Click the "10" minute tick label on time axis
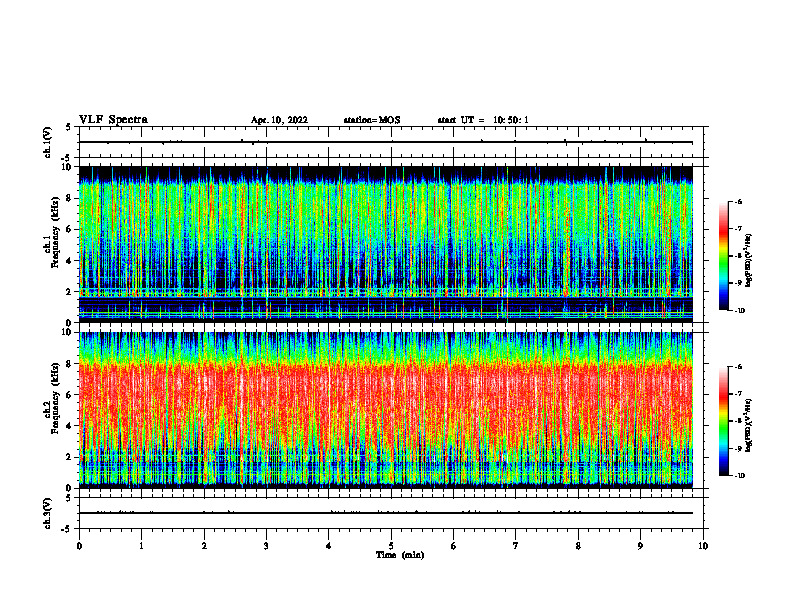Screen dimensions: 792x612 click(x=703, y=546)
